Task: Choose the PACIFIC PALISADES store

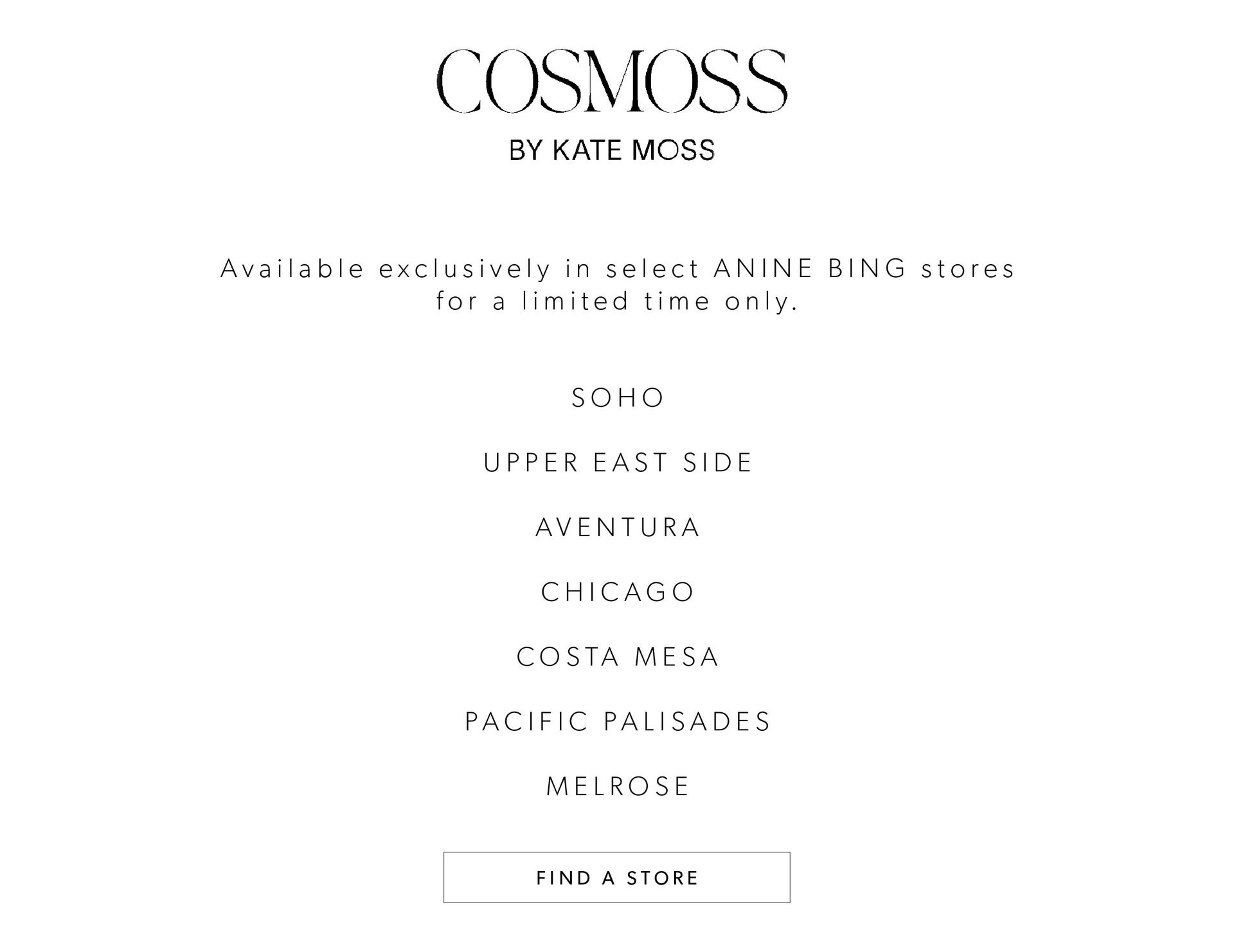Action: [618, 722]
